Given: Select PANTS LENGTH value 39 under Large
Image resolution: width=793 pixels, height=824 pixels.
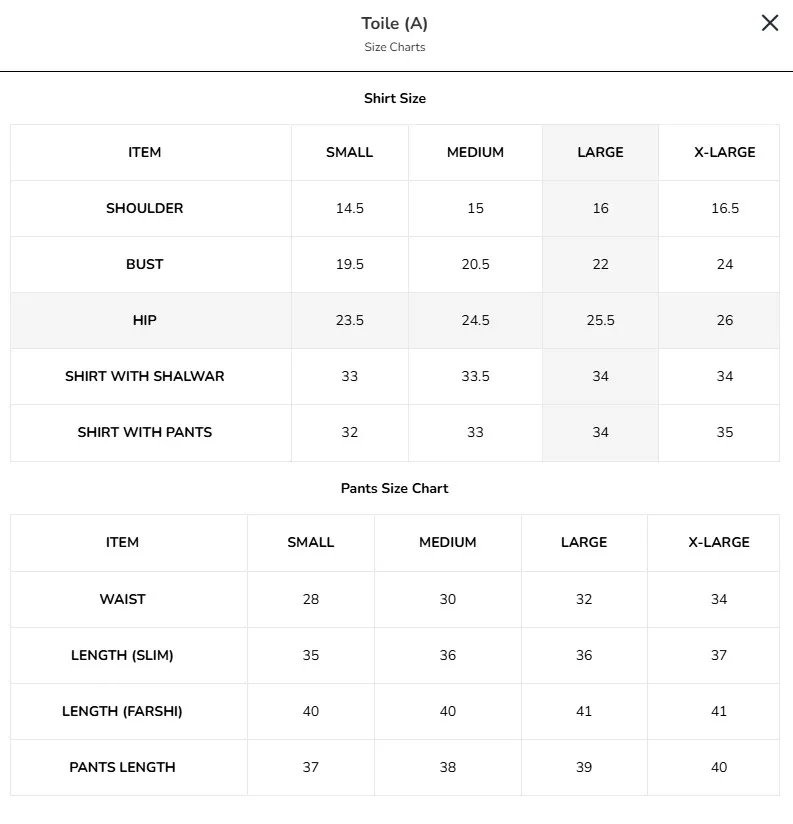Looking at the screenshot, I should [584, 767].
